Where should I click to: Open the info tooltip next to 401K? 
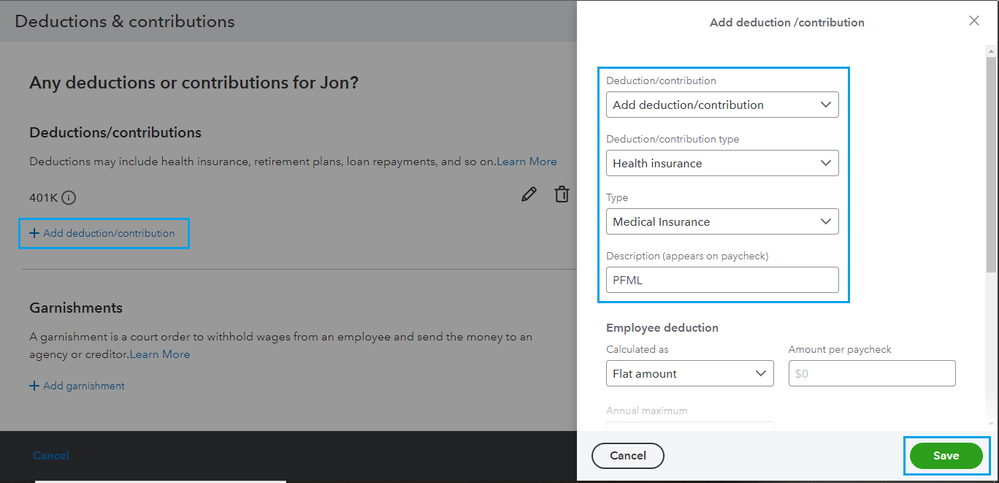point(69,198)
